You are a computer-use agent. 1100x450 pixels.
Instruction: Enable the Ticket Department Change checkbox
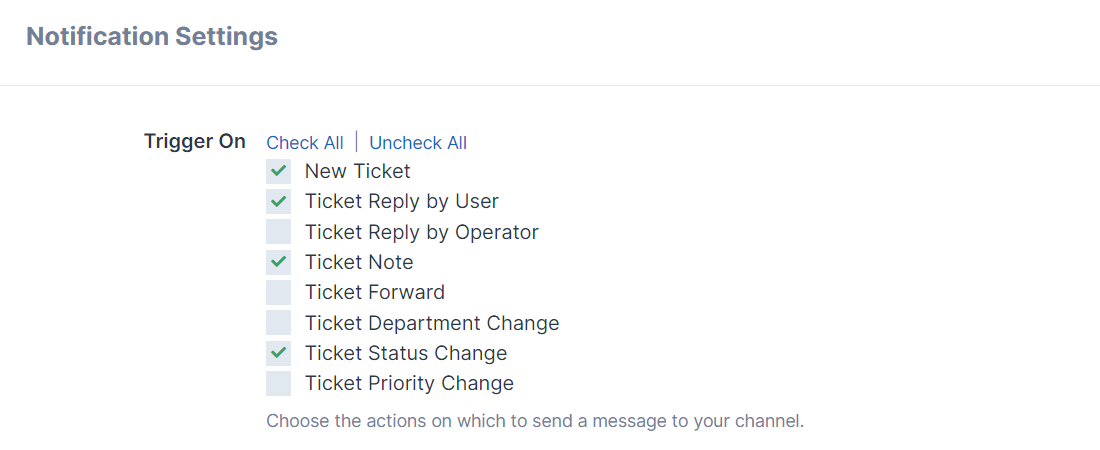click(x=278, y=323)
